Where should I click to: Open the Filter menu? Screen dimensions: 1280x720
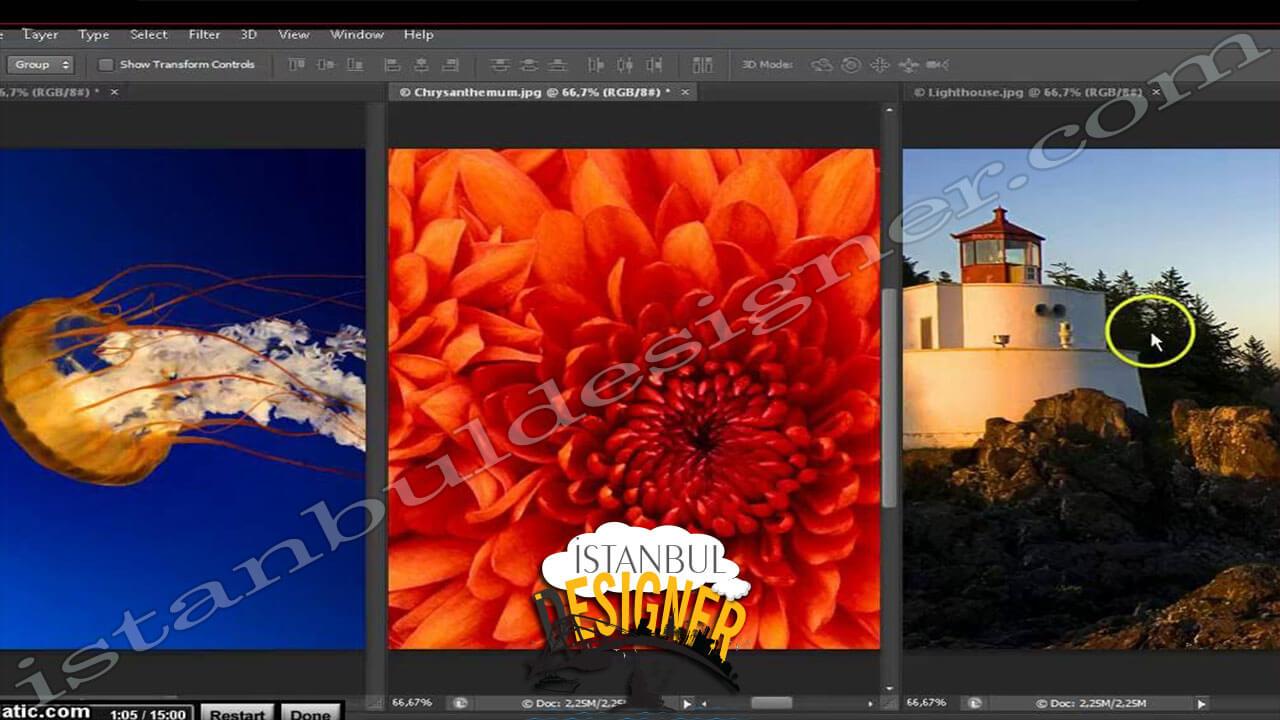(x=204, y=34)
